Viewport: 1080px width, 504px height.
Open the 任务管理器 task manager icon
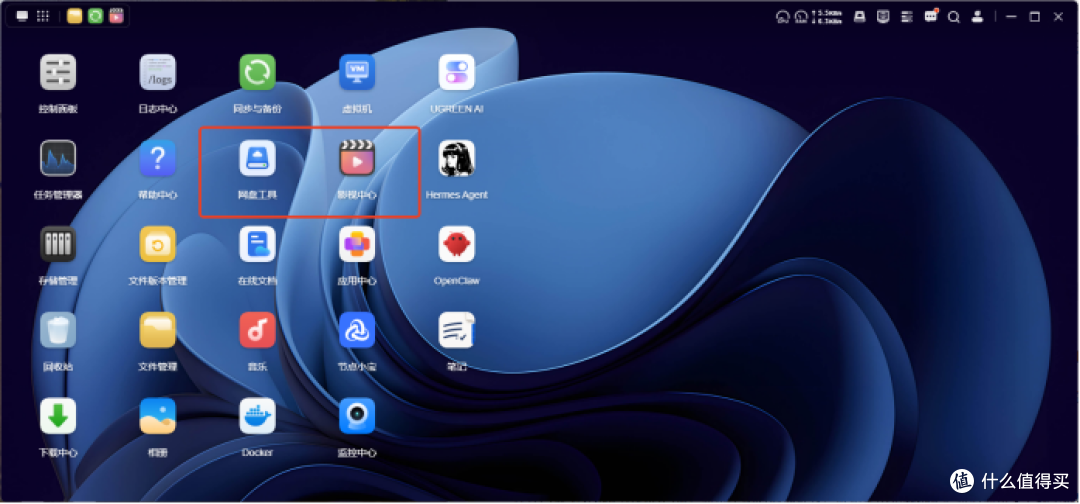click(x=58, y=158)
